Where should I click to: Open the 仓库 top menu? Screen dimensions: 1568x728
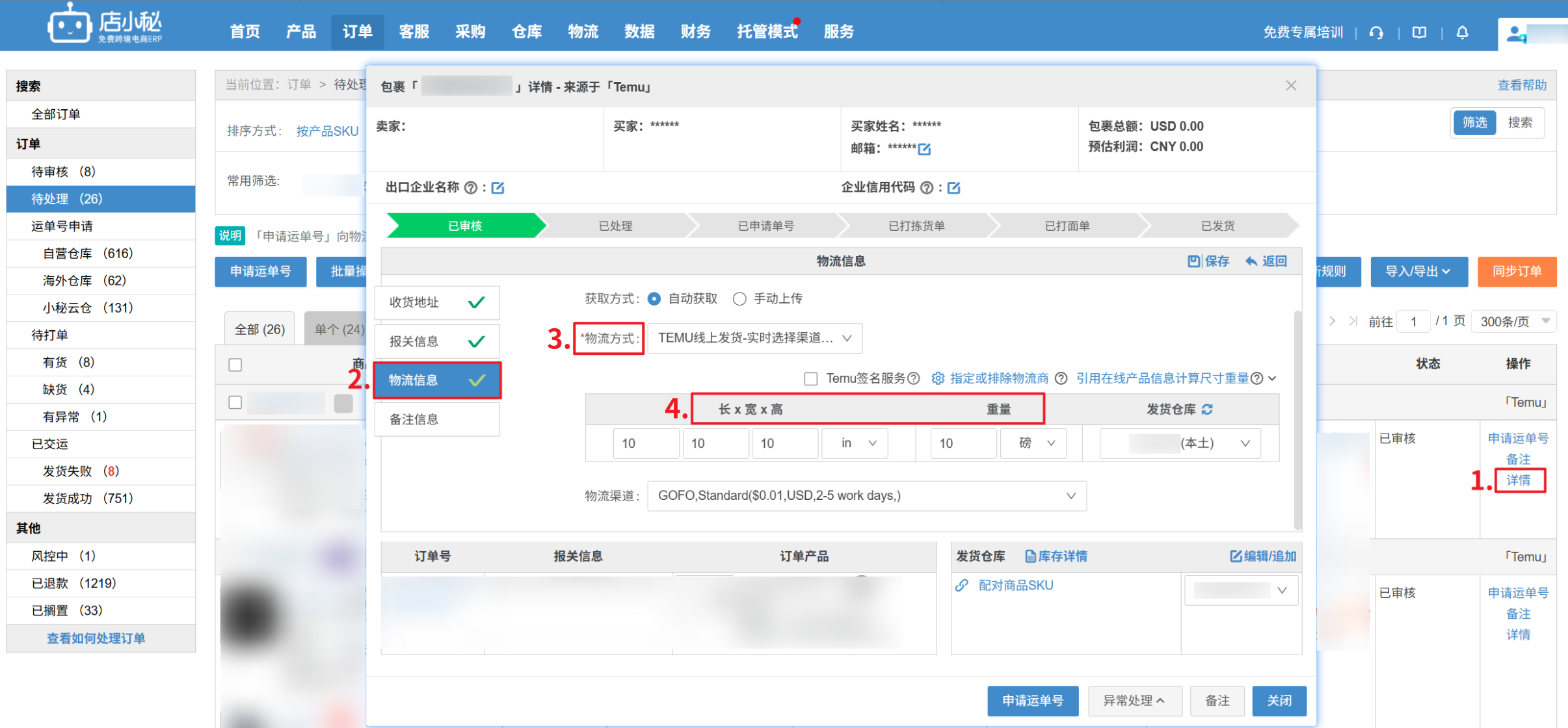pyautogui.click(x=526, y=32)
